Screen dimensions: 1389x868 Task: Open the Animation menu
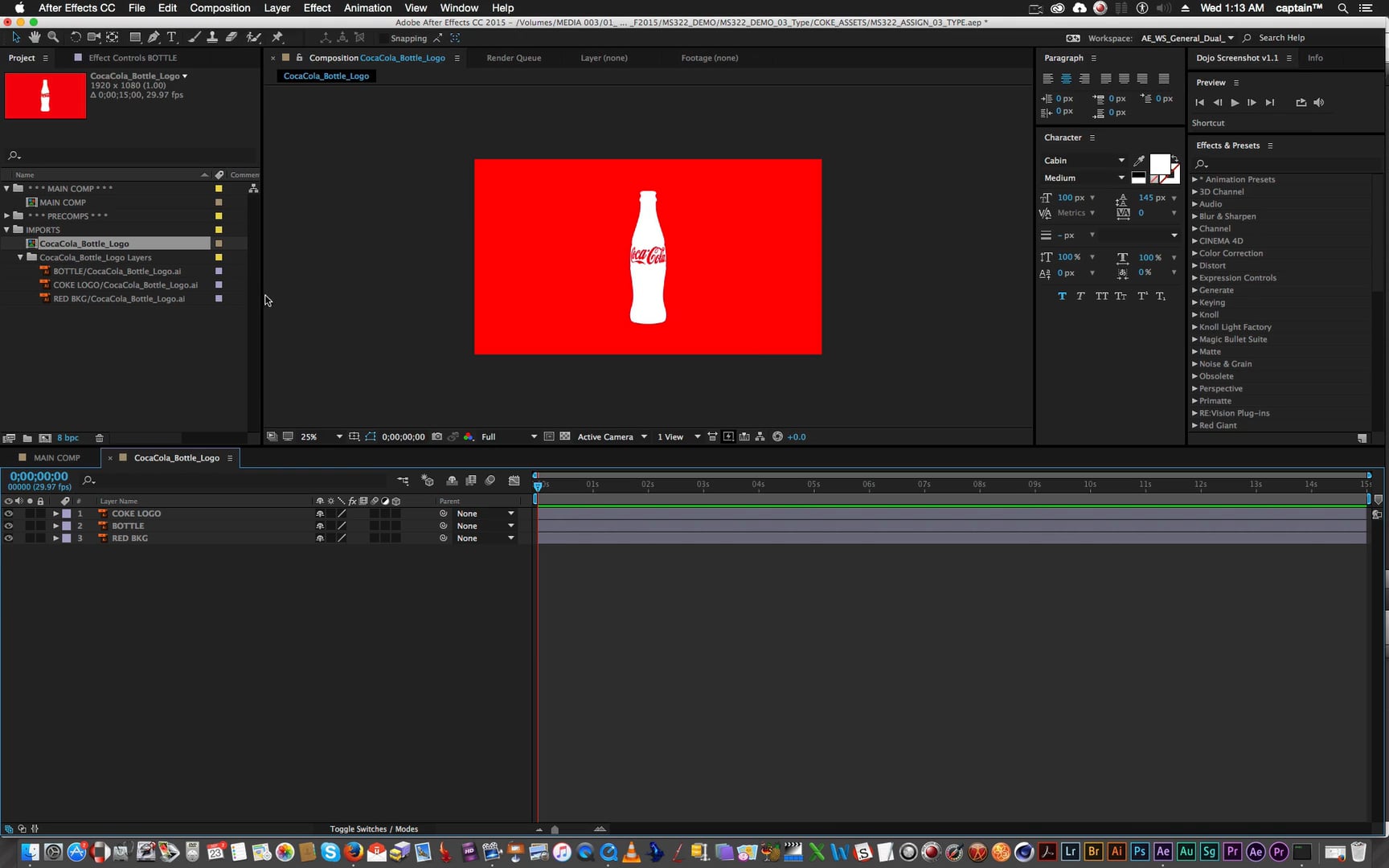coord(367,7)
